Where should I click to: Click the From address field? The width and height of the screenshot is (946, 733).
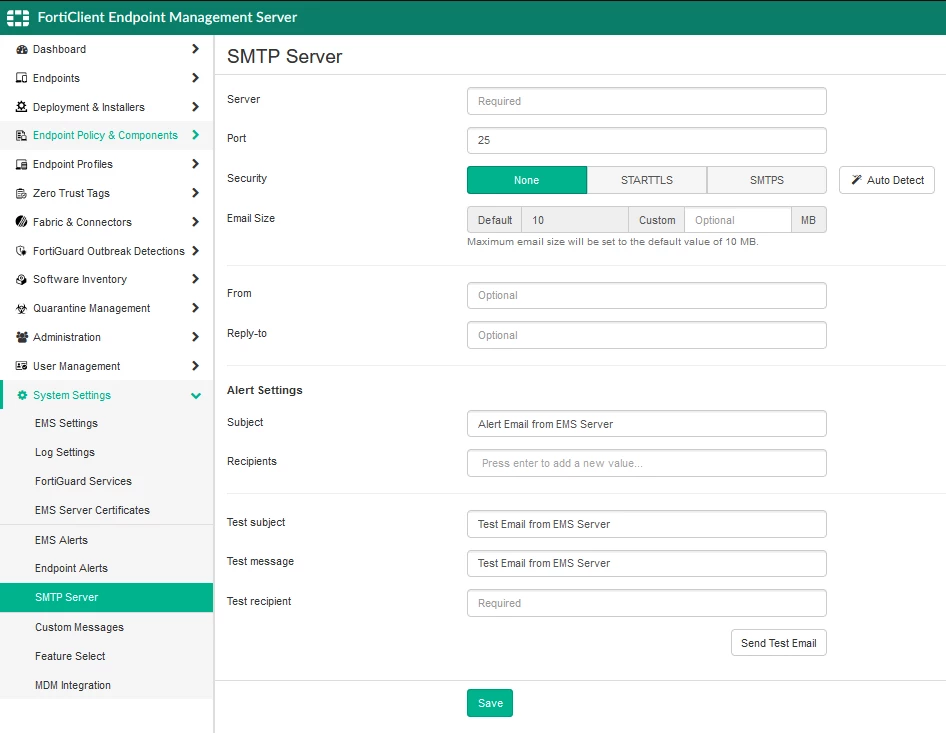[647, 296]
